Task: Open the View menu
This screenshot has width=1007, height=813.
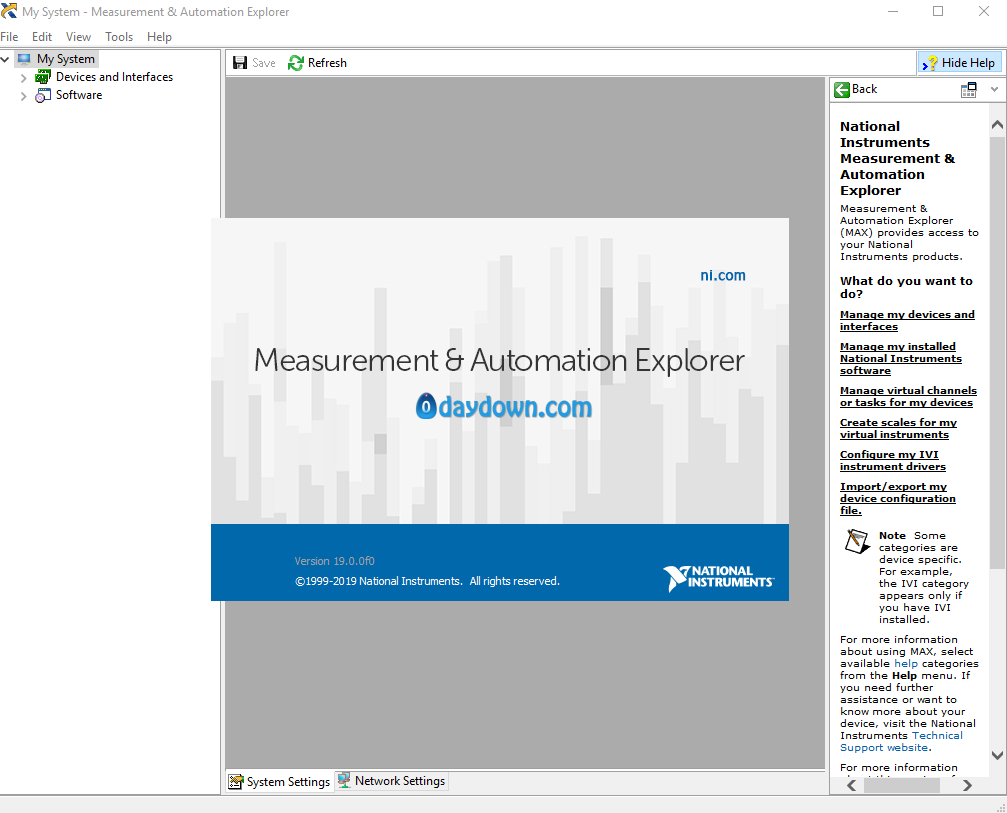Action: pyautogui.click(x=78, y=37)
